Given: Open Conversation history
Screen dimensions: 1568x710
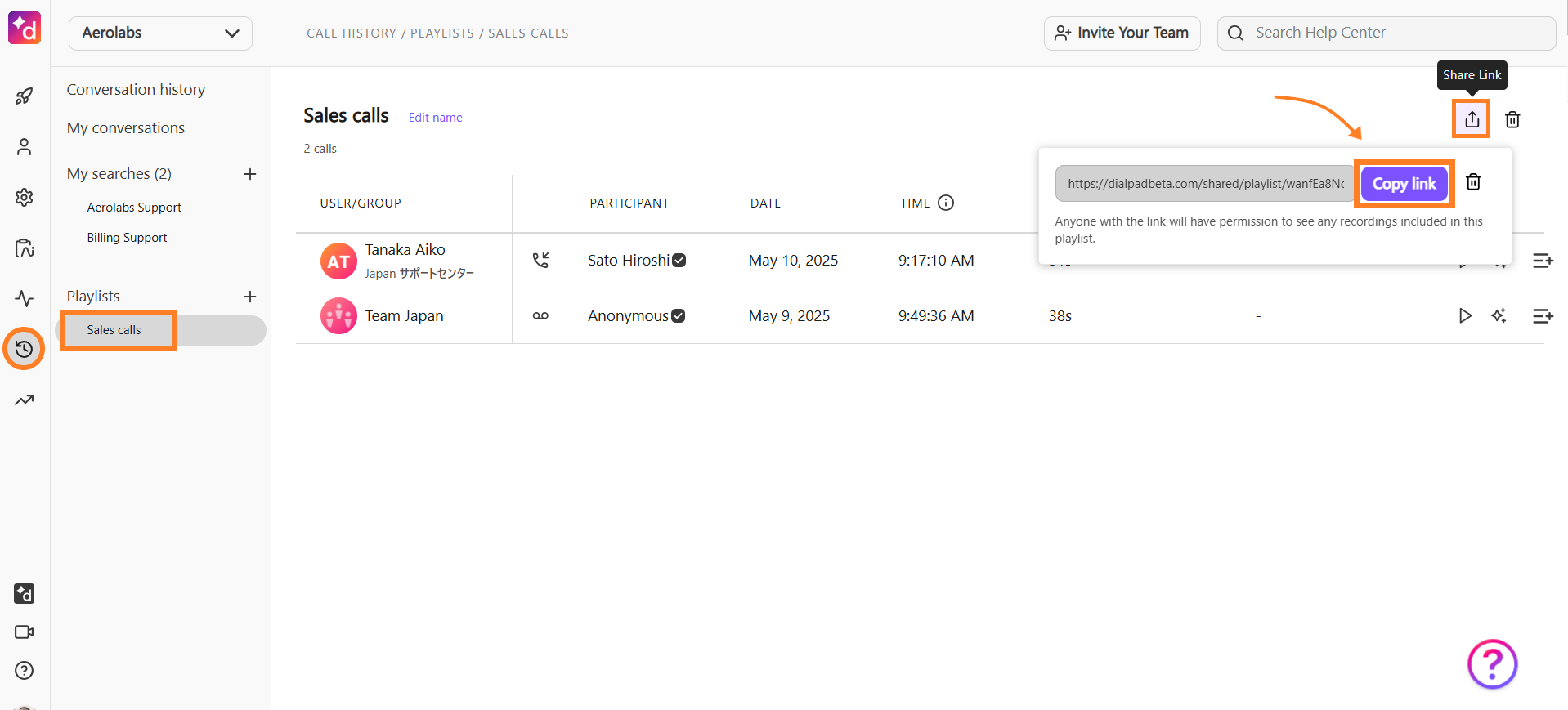Looking at the screenshot, I should pos(136,89).
